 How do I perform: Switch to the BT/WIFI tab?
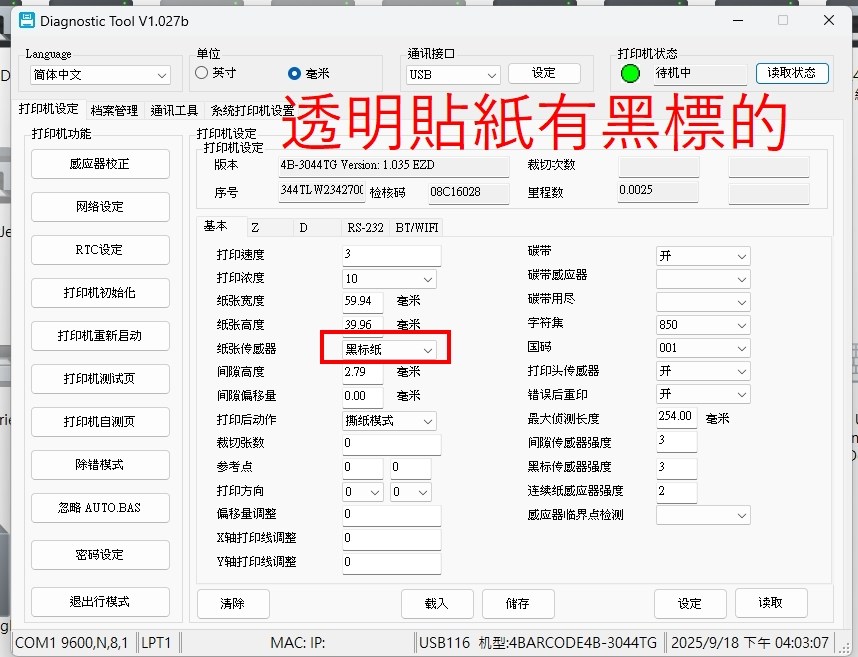click(417, 228)
